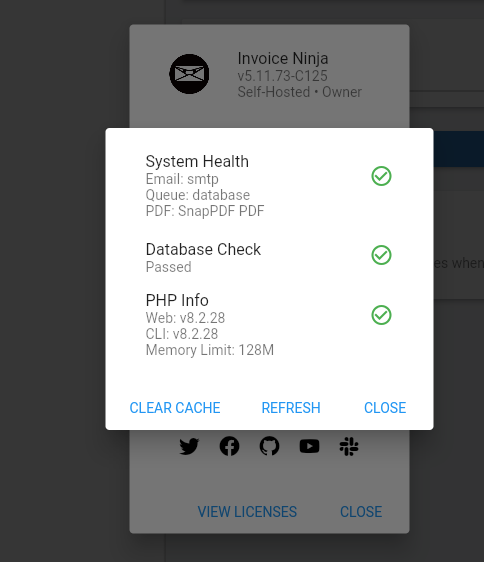Click the Invoice Ninja logo
The width and height of the screenshot is (484, 562).
click(189, 74)
